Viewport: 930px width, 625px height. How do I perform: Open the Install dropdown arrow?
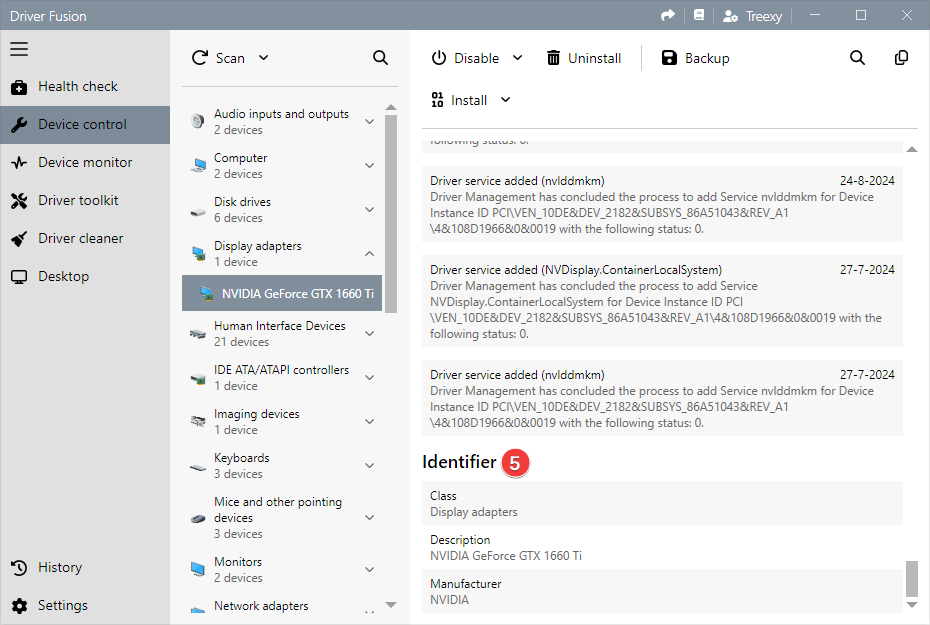coord(505,100)
